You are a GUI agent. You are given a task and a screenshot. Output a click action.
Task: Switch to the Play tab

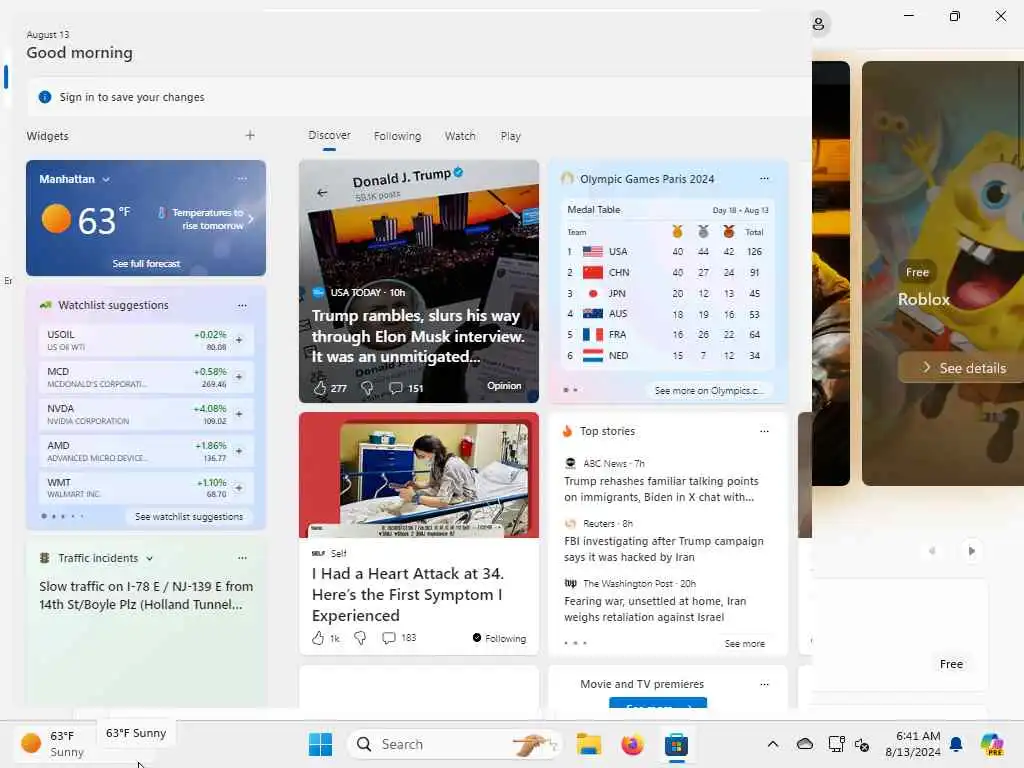coord(511,136)
